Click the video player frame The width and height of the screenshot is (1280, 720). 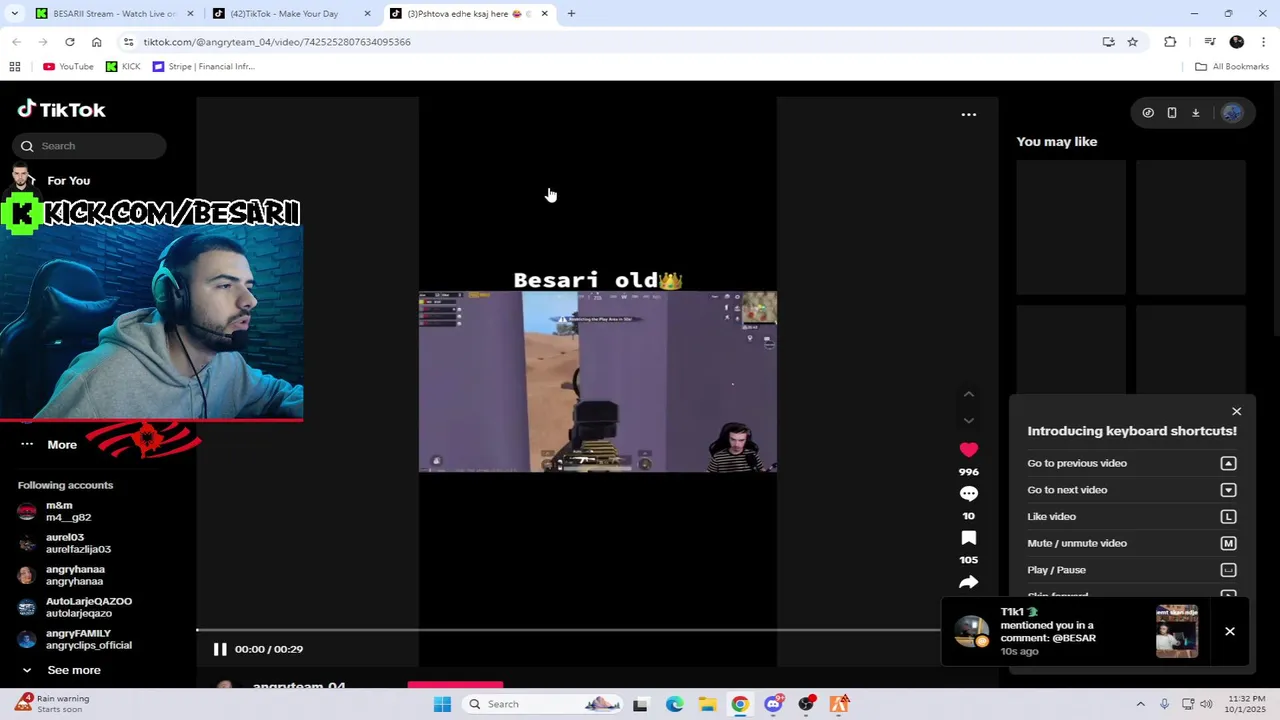tap(597, 381)
